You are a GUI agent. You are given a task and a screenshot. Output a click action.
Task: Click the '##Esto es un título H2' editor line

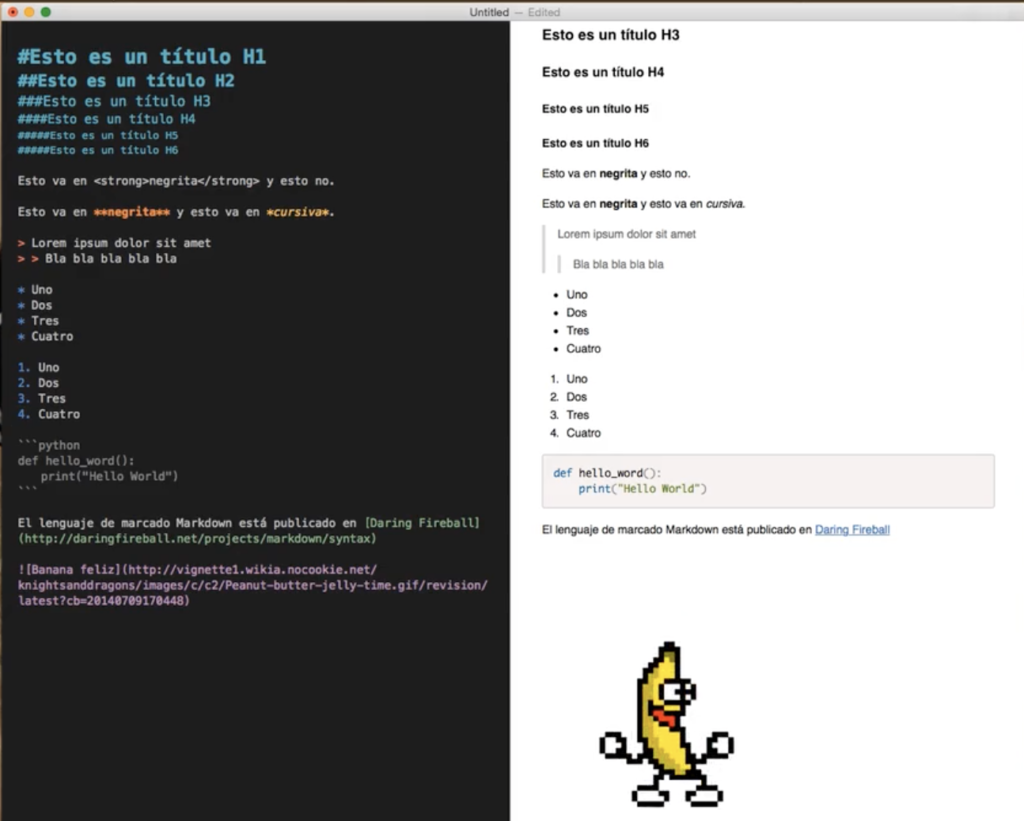126,80
